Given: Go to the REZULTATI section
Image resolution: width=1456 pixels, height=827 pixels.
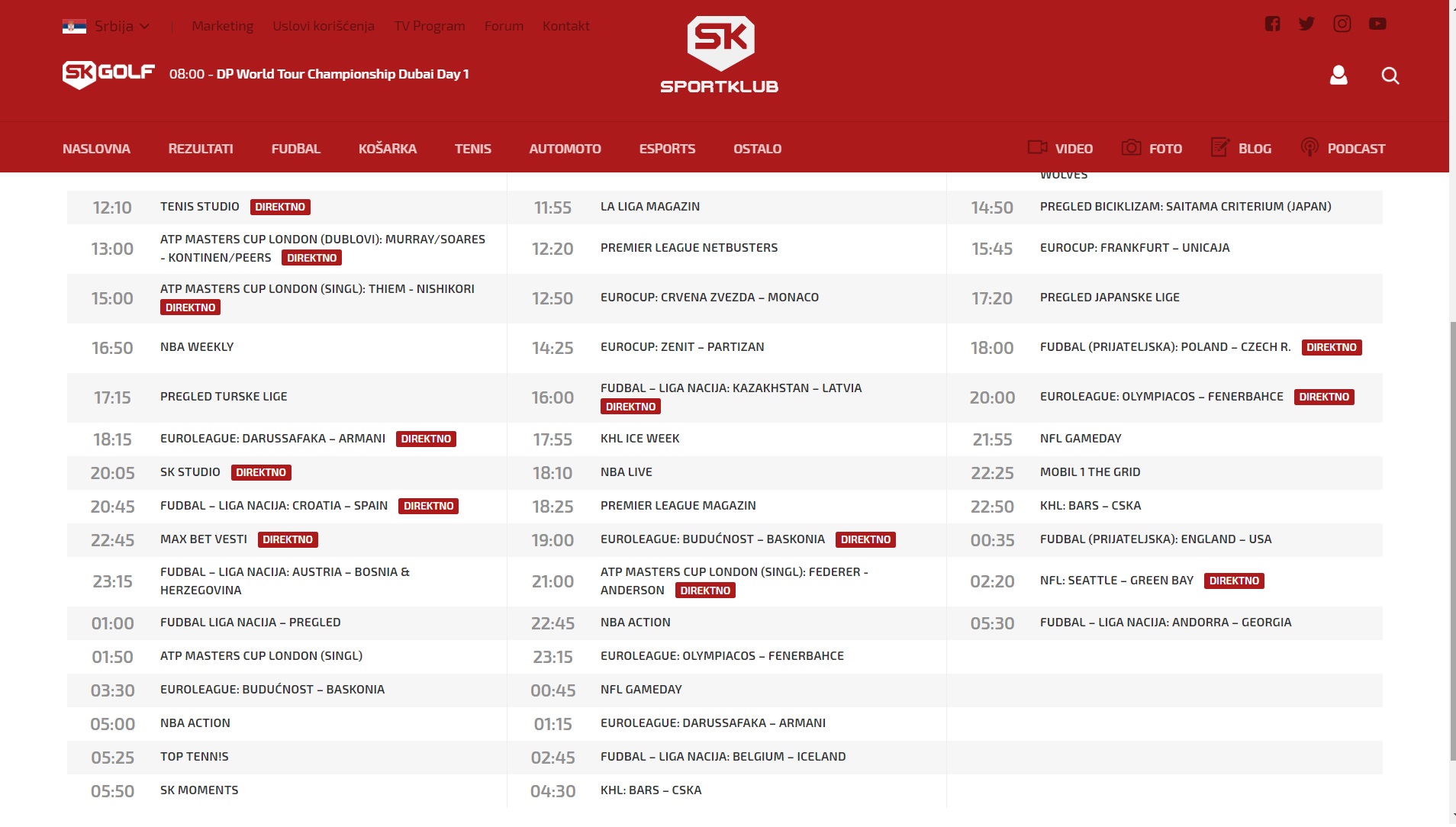Looking at the screenshot, I should click(201, 149).
